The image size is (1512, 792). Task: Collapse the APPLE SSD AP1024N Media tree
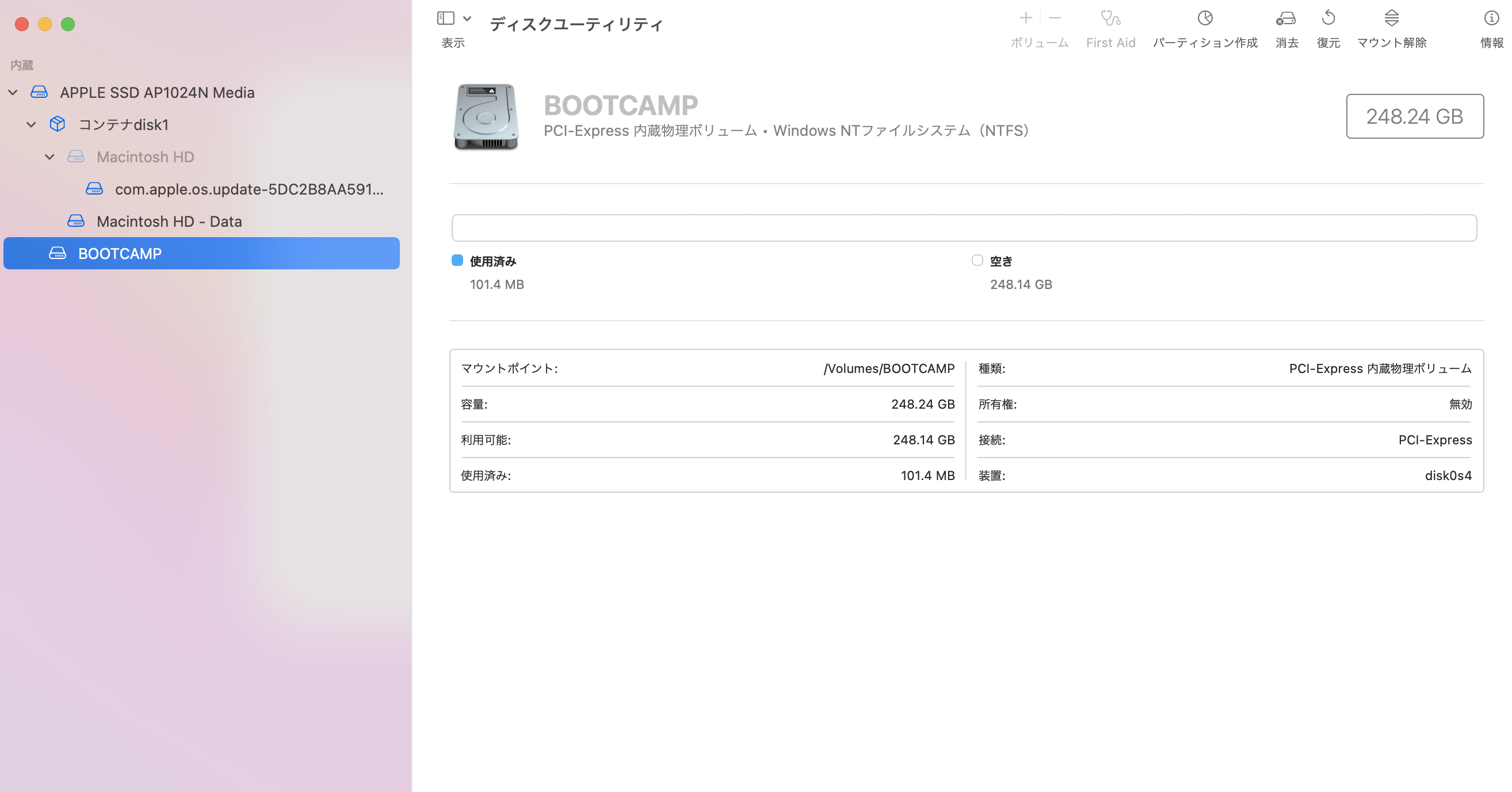[x=13, y=92]
